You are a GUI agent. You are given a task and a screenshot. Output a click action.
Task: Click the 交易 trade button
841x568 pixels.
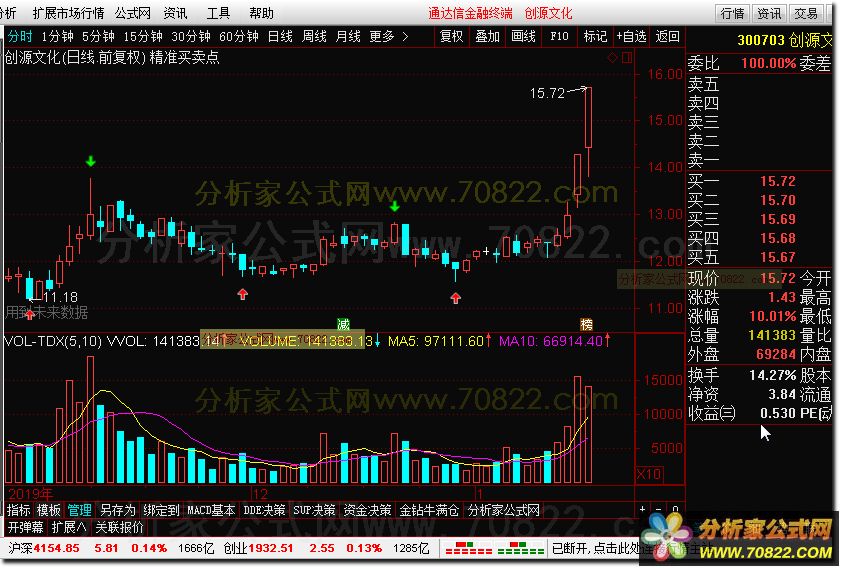click(805, 13)
